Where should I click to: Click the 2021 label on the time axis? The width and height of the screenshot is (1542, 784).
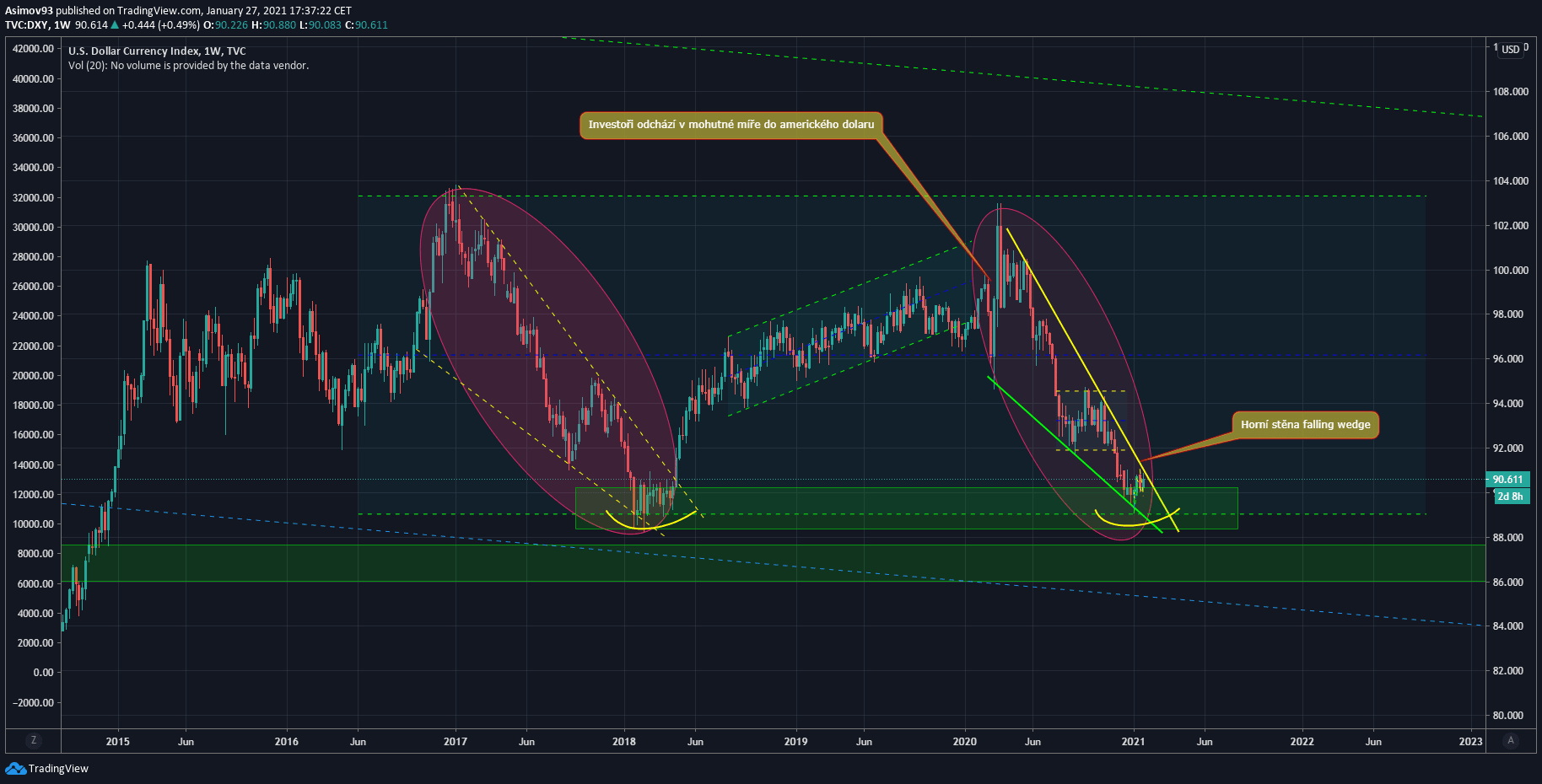click(x=1133, y=742)
